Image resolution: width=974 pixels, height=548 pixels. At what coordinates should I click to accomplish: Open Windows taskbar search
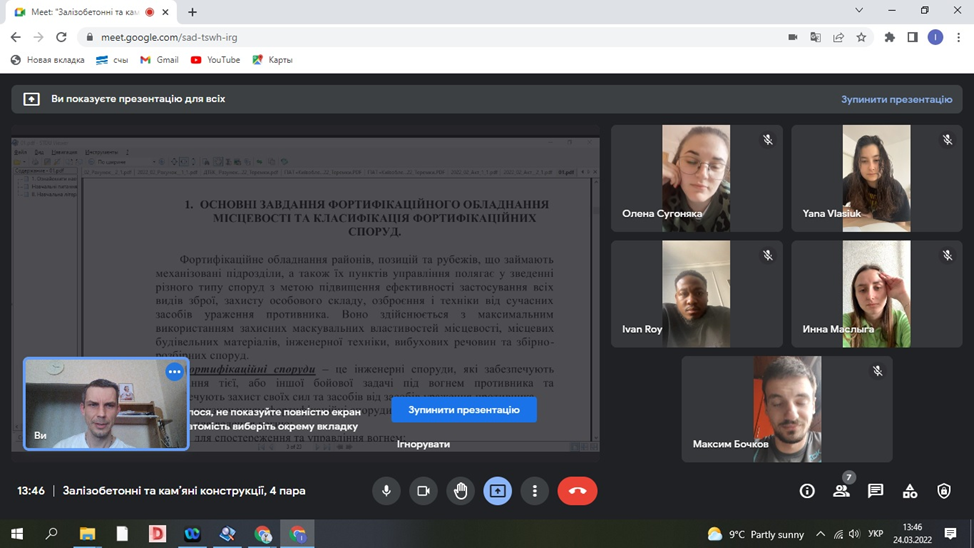pos(52,534)
